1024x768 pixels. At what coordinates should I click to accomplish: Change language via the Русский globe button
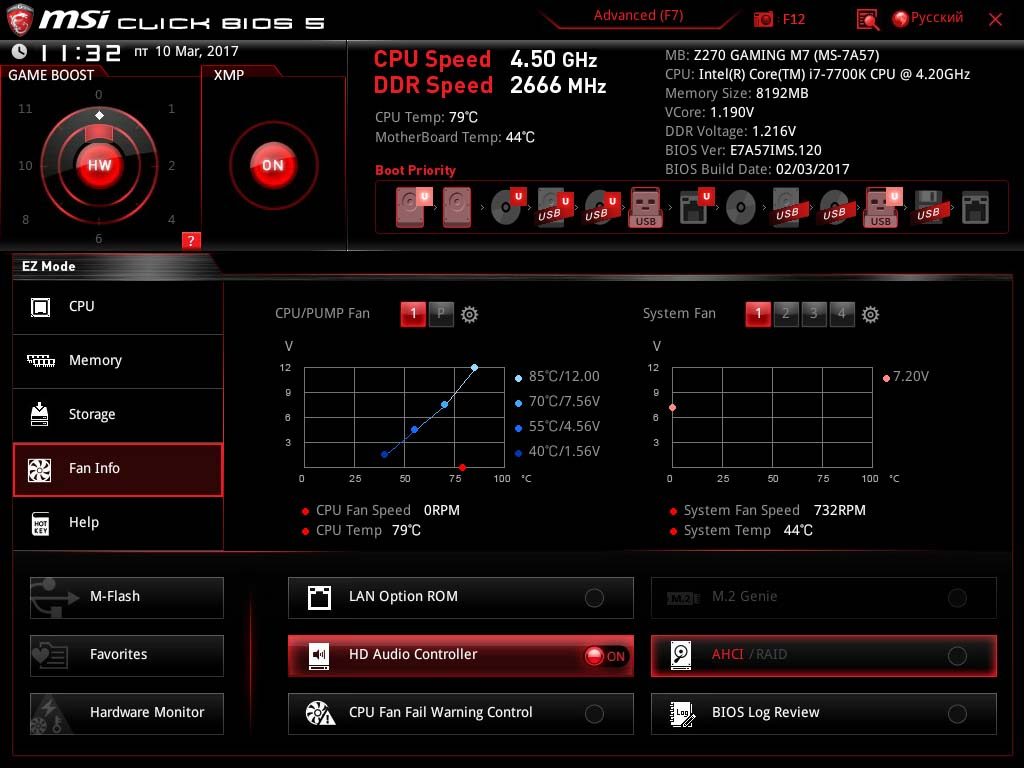click(928, 18)
